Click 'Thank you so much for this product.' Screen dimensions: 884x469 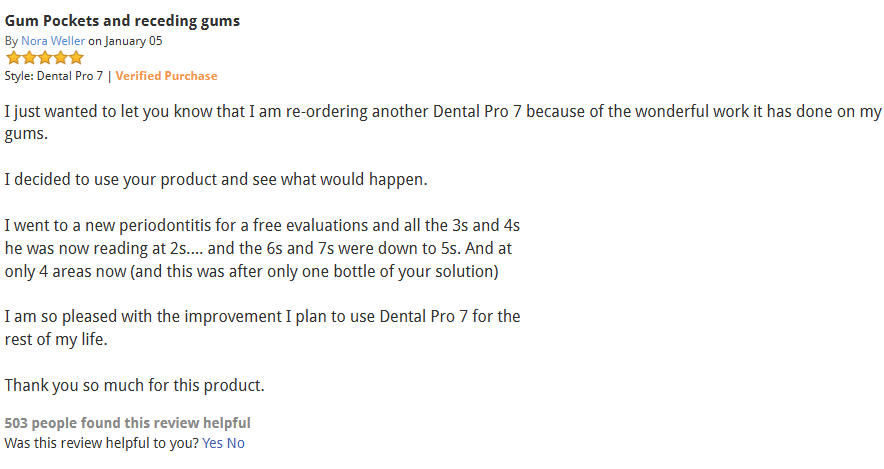click(134, 385)
